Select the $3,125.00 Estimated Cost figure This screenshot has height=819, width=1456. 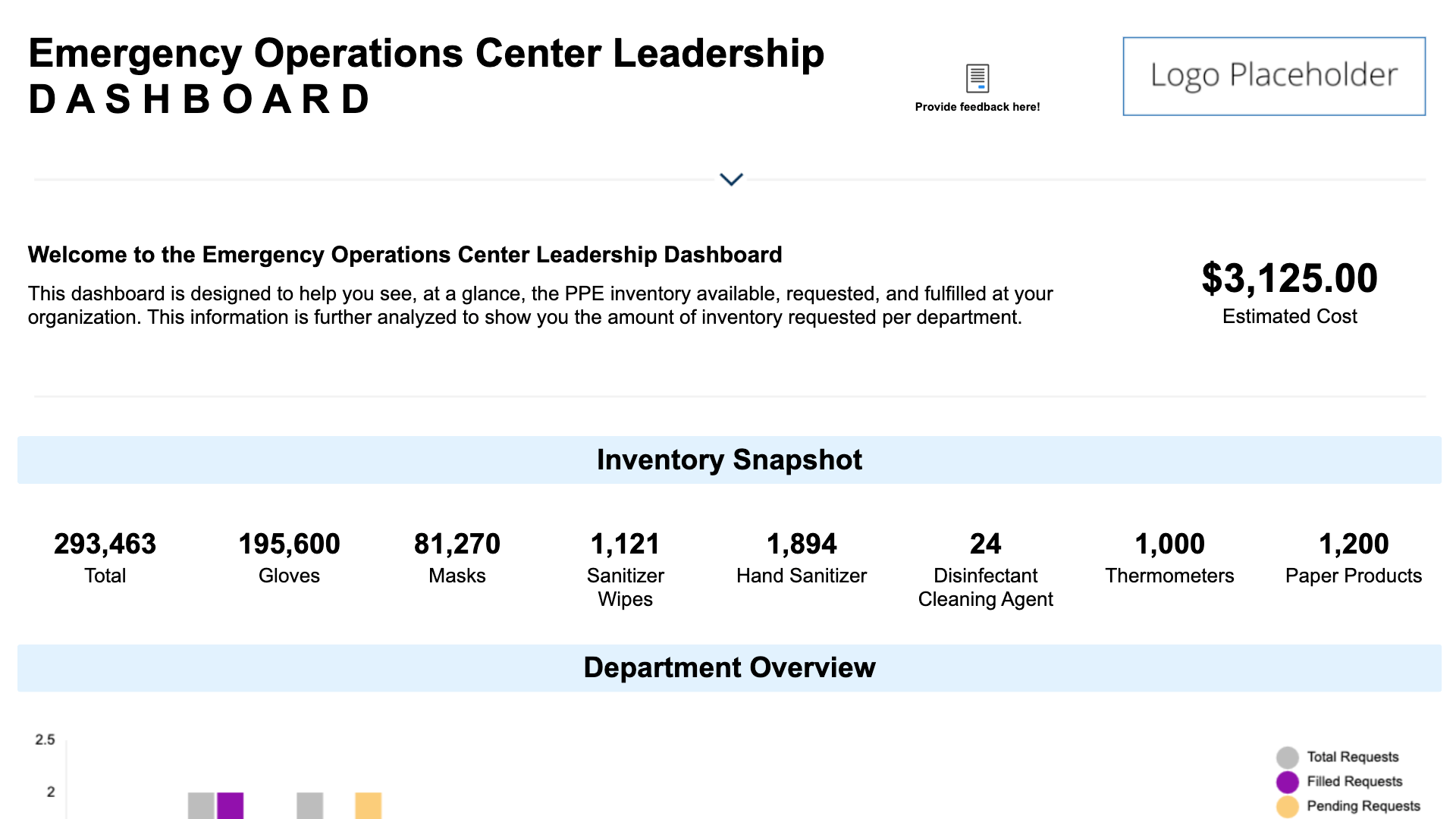[x=1289, y=278]
